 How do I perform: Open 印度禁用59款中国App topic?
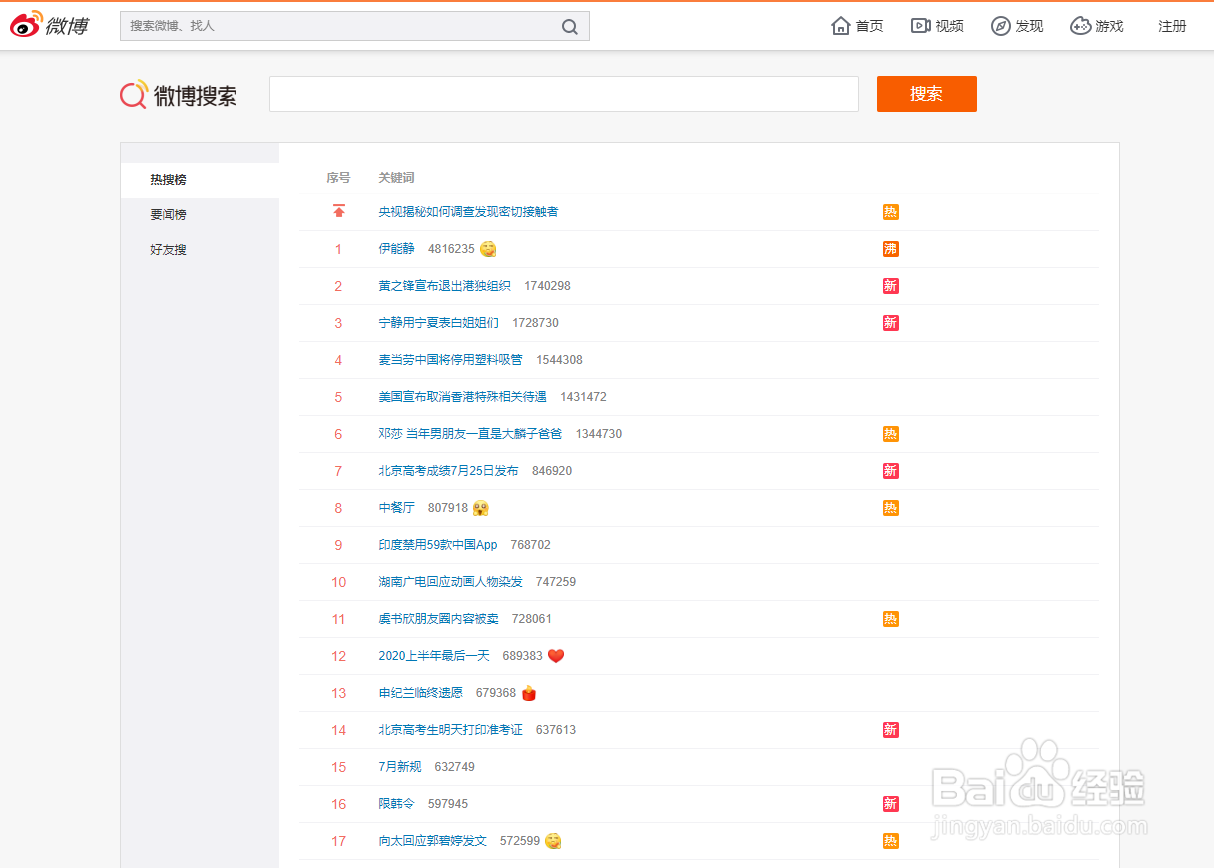point(438,545)
